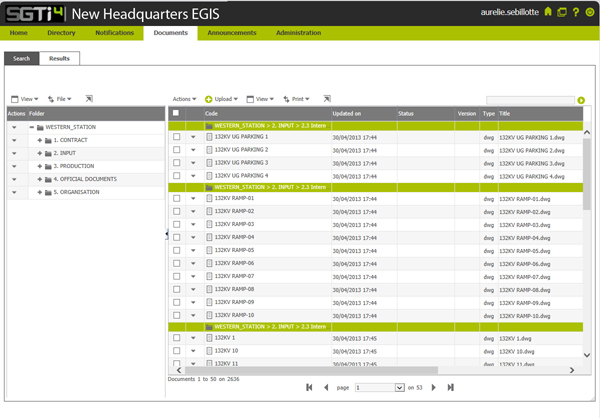Viewport: 600px width, 418px height.
Task: Click the help question mark icon
Action: [576, 12]
